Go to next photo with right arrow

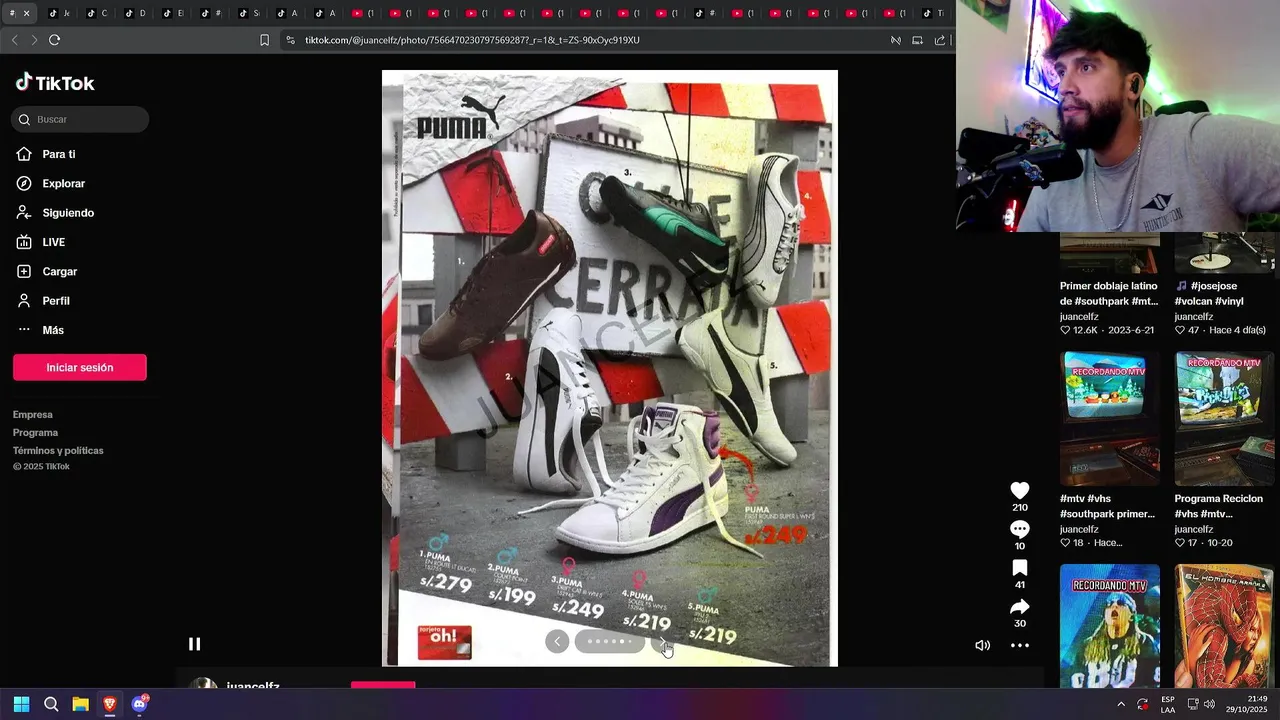[x=662, y=641]
